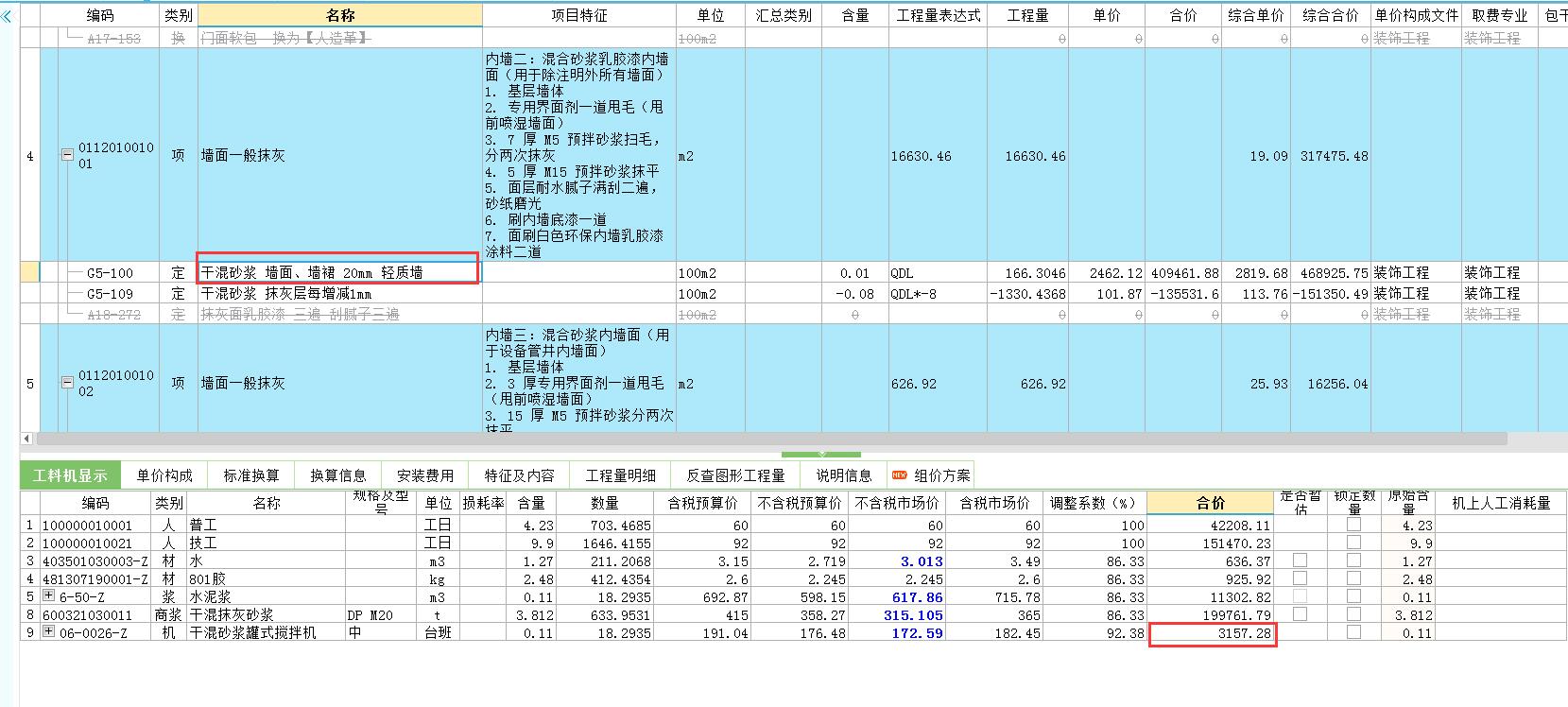
Task: Click the 3157.28 合价 cell
Action: pos(1213,633)
